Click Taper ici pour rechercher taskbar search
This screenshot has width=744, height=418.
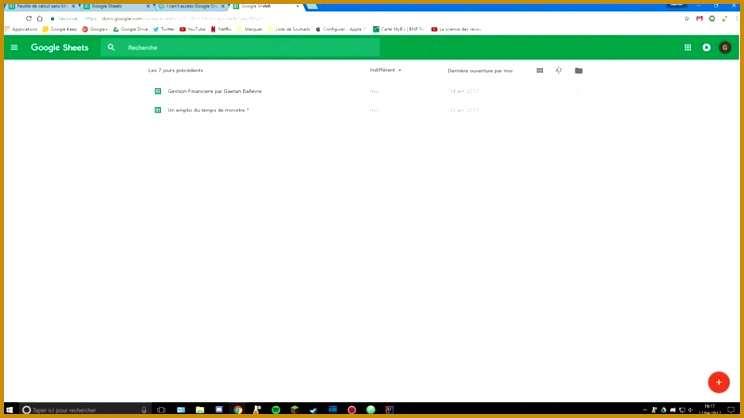point(84,410)
